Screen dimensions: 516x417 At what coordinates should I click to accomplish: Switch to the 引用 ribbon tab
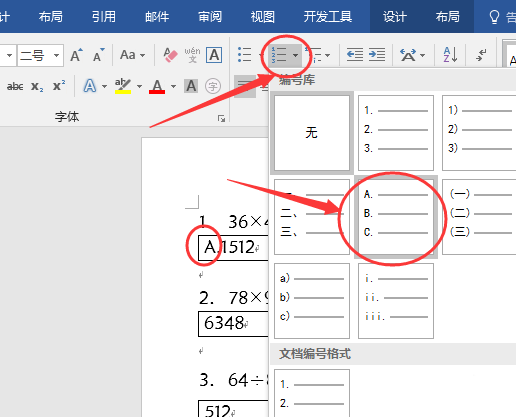coord(104,16)
